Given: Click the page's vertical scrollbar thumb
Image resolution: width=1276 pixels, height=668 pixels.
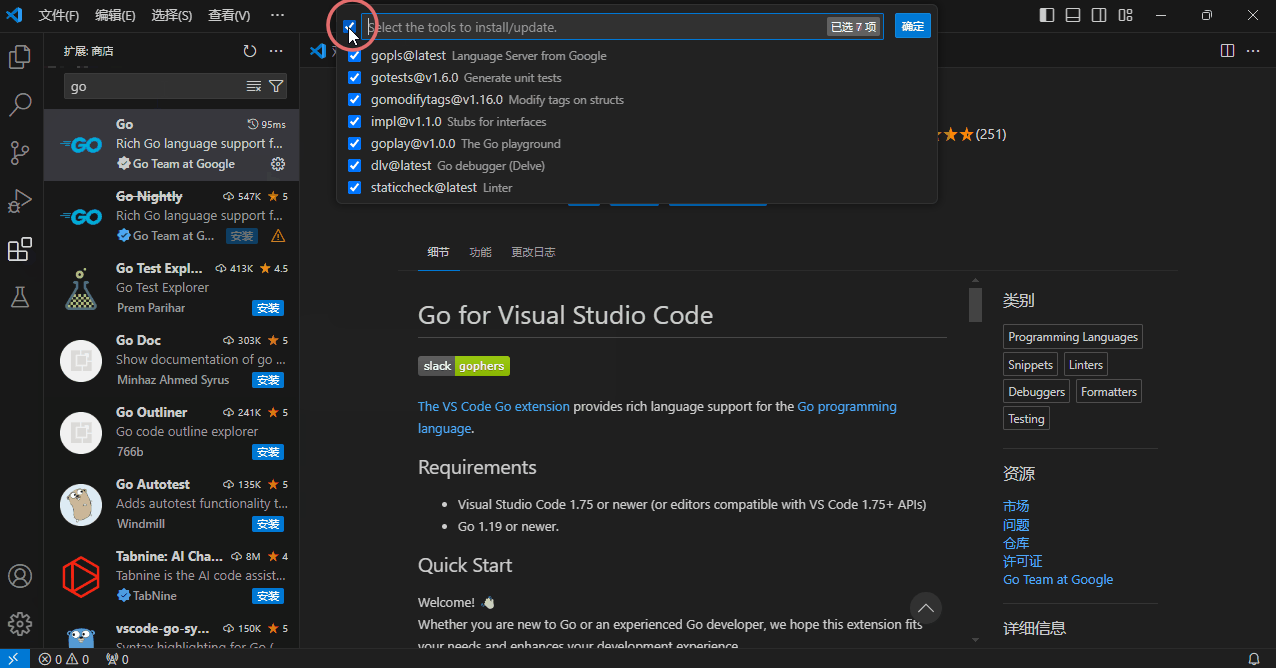Looking at the screenshot, I should [x=975, y=305].
